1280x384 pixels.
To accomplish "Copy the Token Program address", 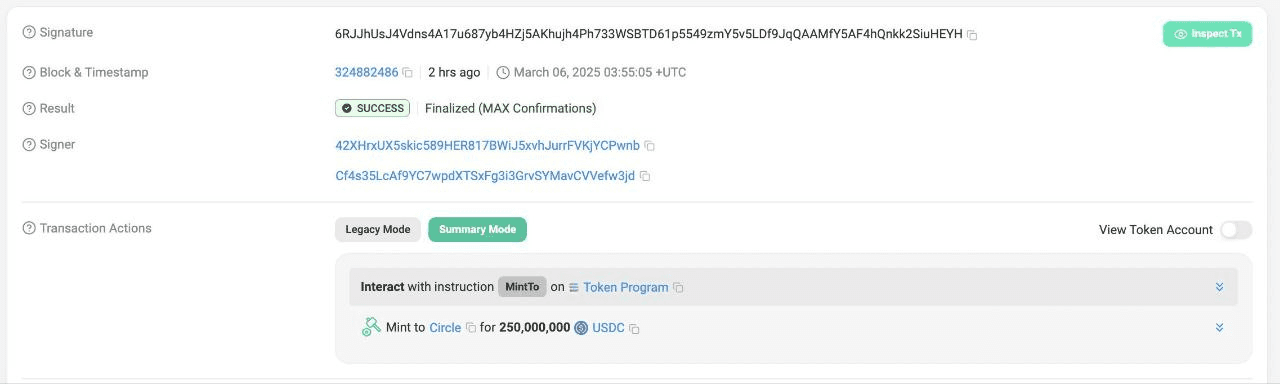I will 678,288.
